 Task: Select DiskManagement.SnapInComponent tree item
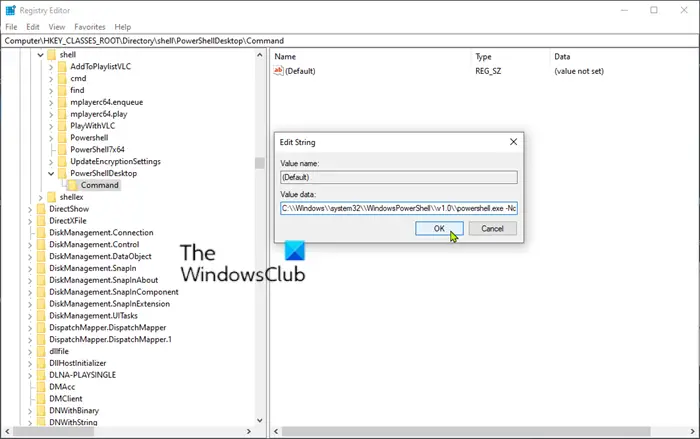114,292
